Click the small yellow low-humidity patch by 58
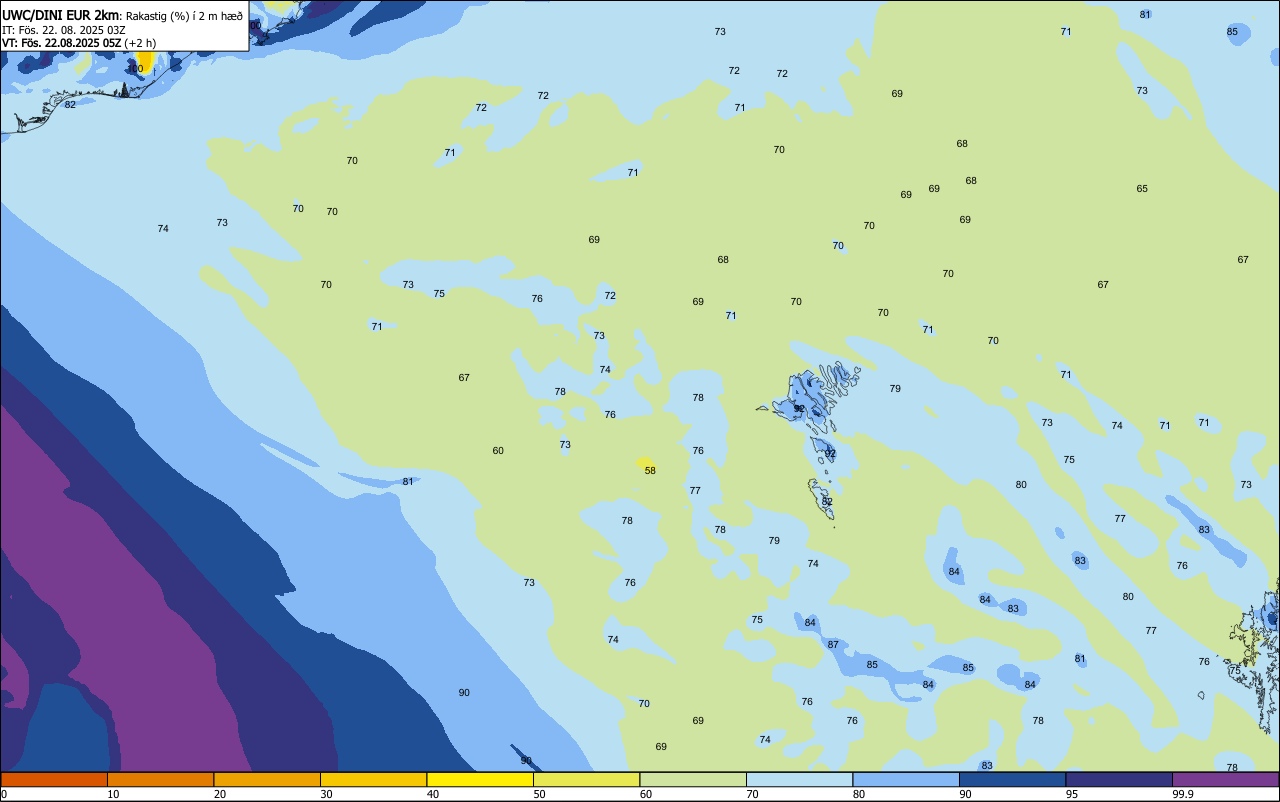1280x802 pixels. click(644, 463)
